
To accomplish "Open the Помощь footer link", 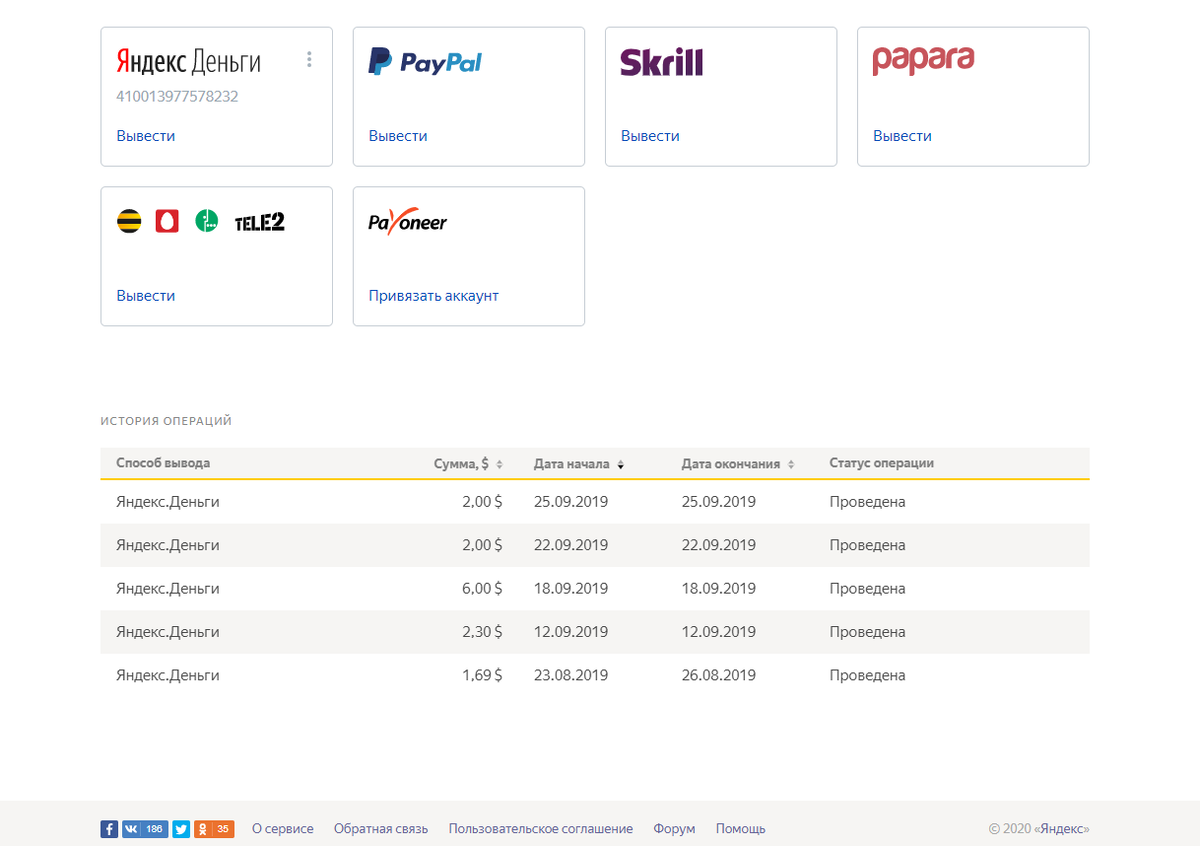I will 741,829.
